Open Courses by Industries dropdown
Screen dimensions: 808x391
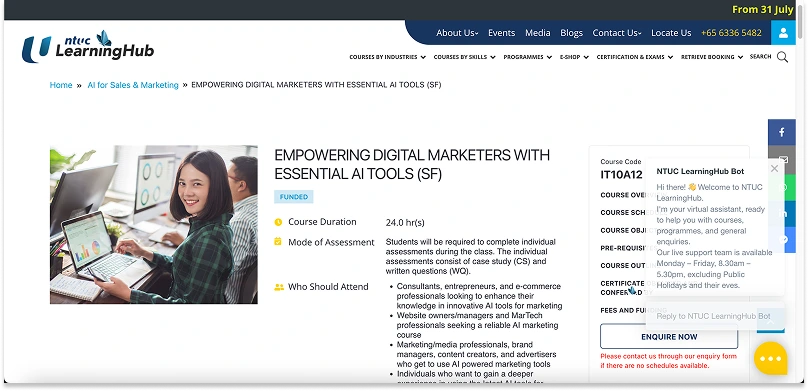pos(388,57)
